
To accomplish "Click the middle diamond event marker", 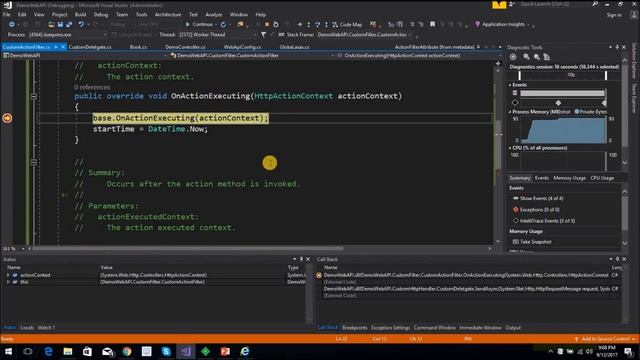I will coord(558,103).
